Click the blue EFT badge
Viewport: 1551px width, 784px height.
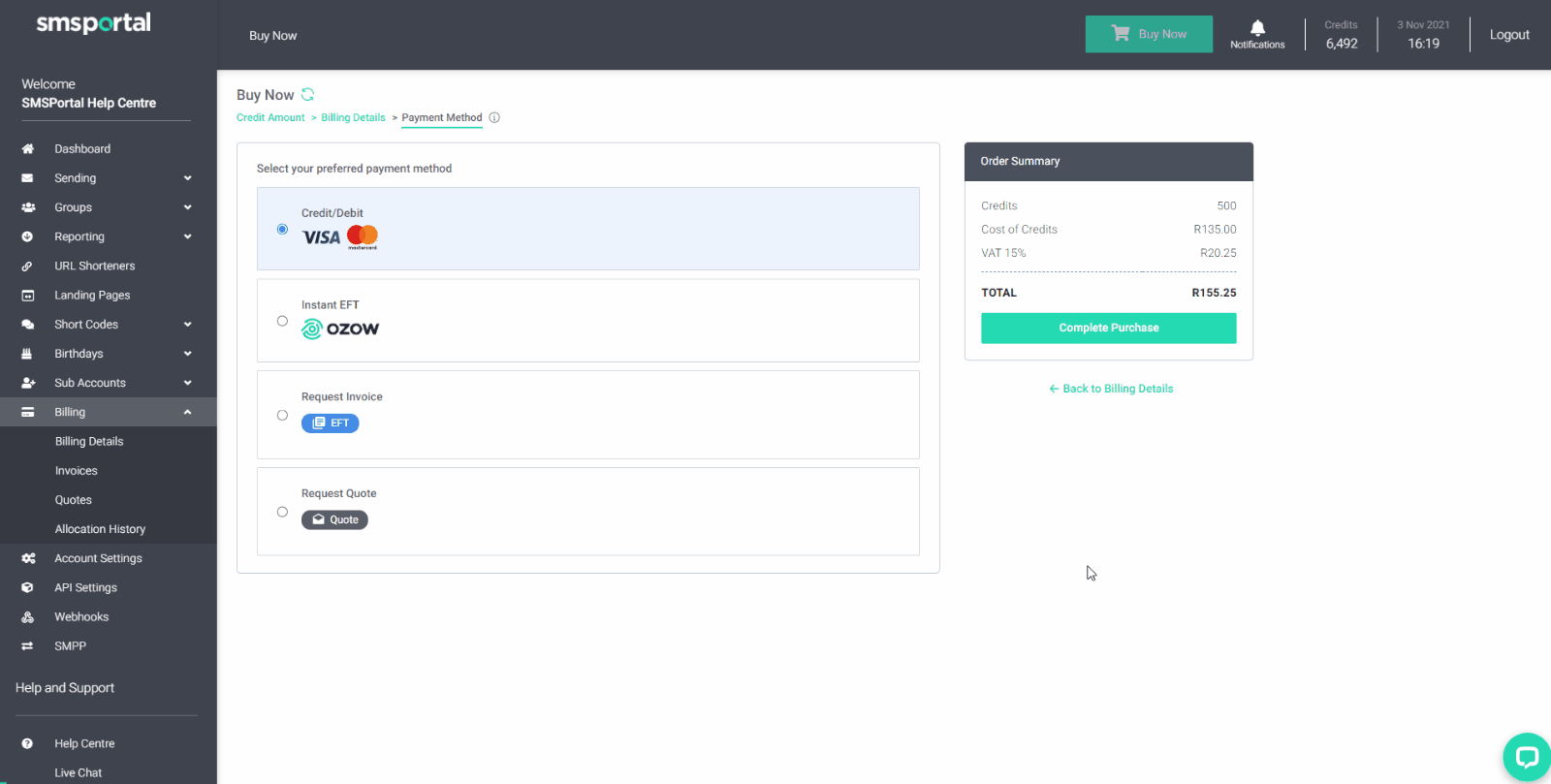click(x=331, y=423)
